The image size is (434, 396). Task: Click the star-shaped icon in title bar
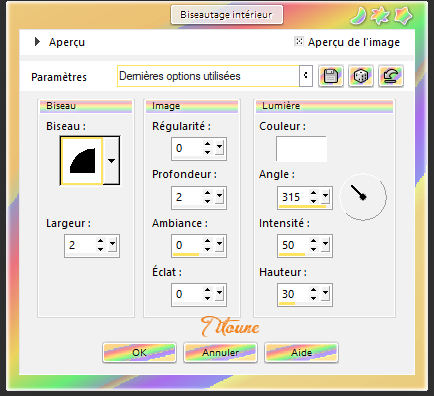click(380, 16)
